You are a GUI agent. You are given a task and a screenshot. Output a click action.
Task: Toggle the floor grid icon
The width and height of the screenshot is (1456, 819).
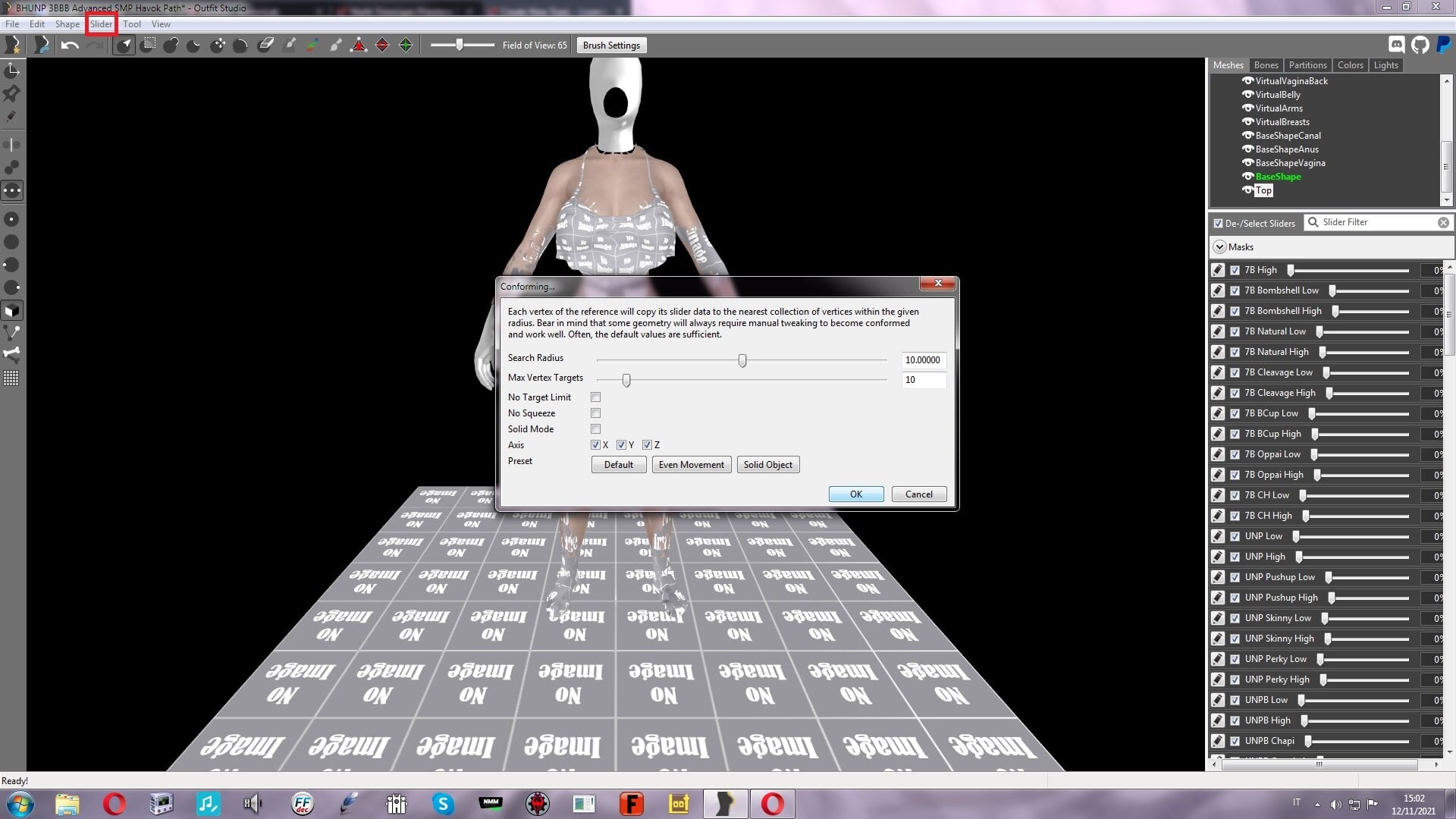point(12,378)
